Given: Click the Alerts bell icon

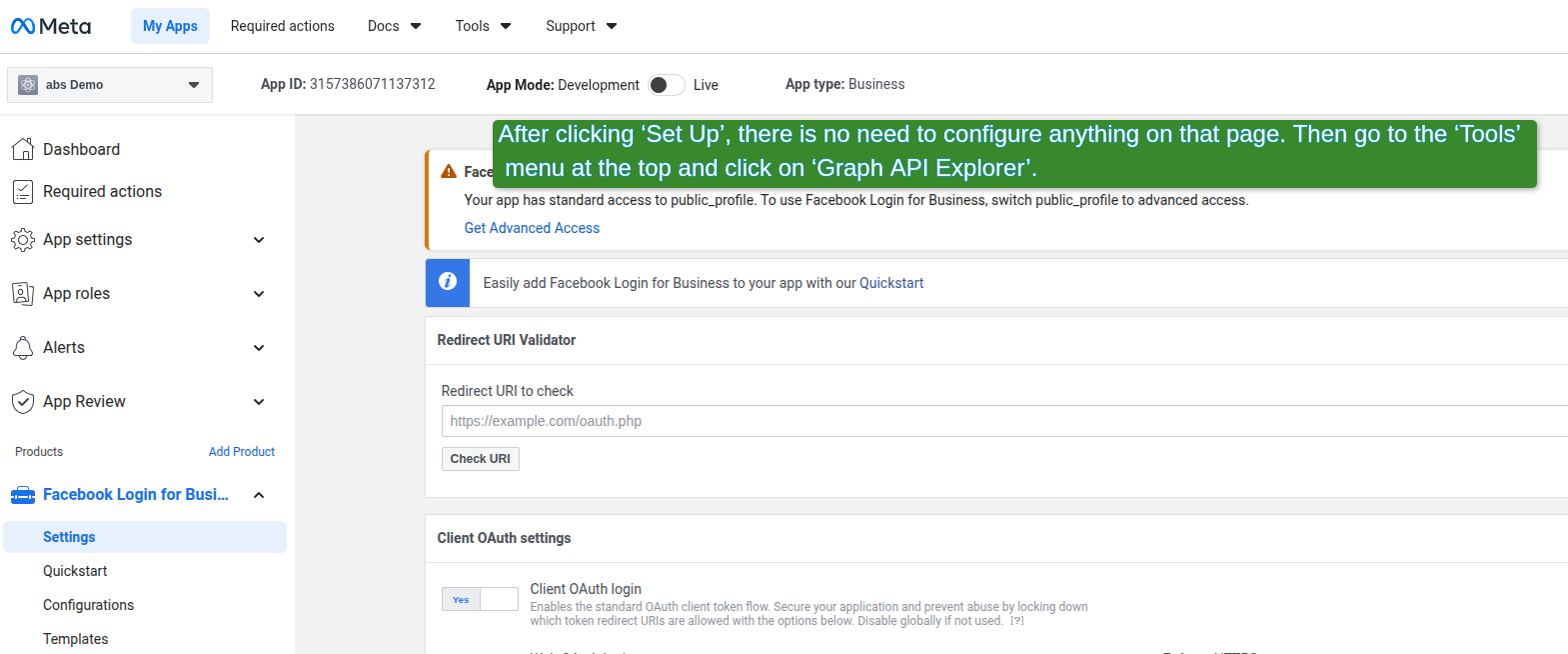Looking at the screenshot, I should 23,347.
